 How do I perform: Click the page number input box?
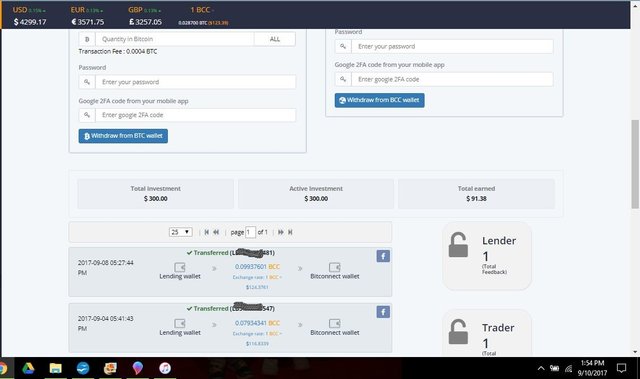point(250,232)
